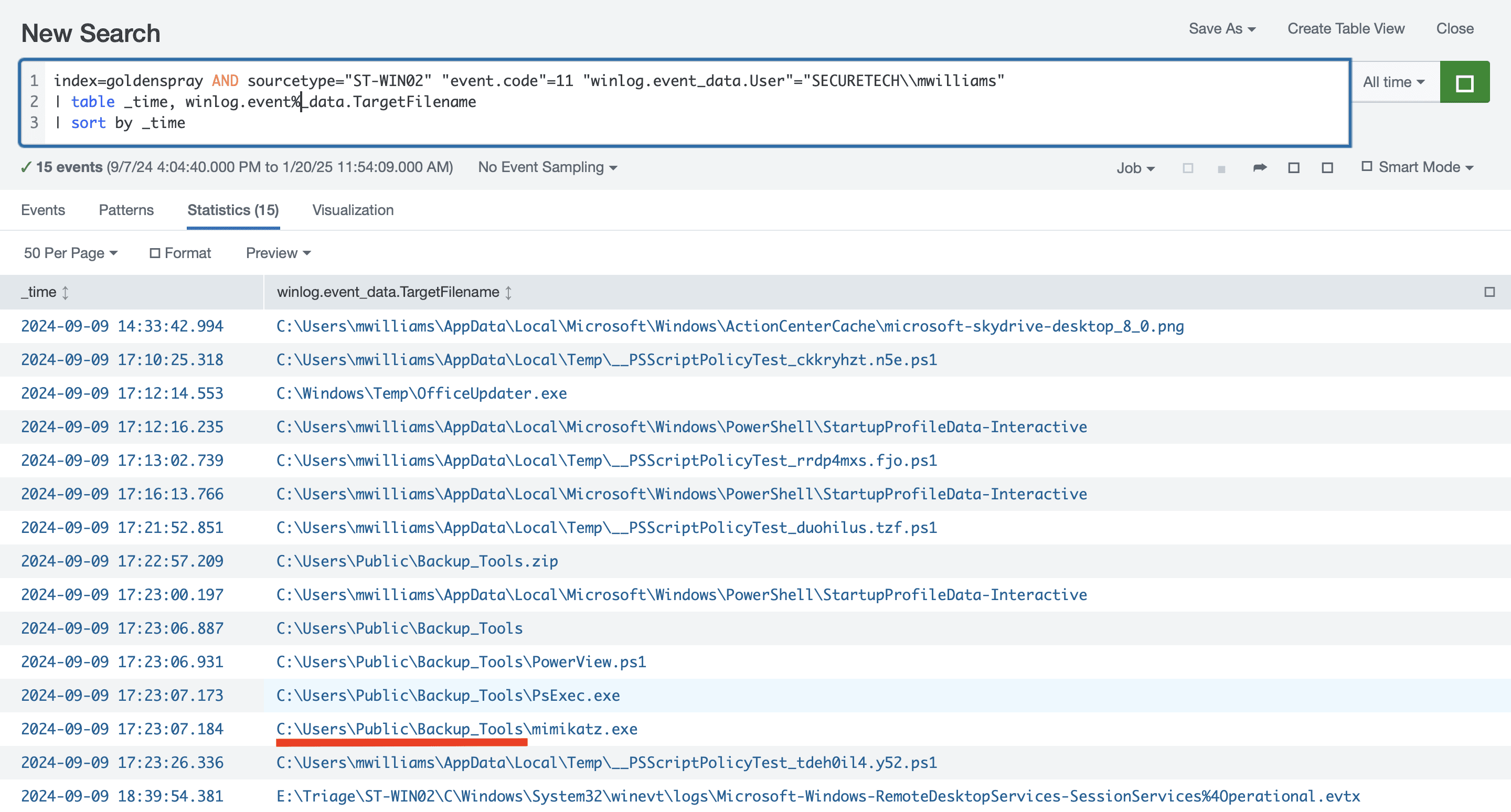Click timestamp 2024-09-09 17:22:57.209
Screen dimensions: 1511x812
point(122,561)
